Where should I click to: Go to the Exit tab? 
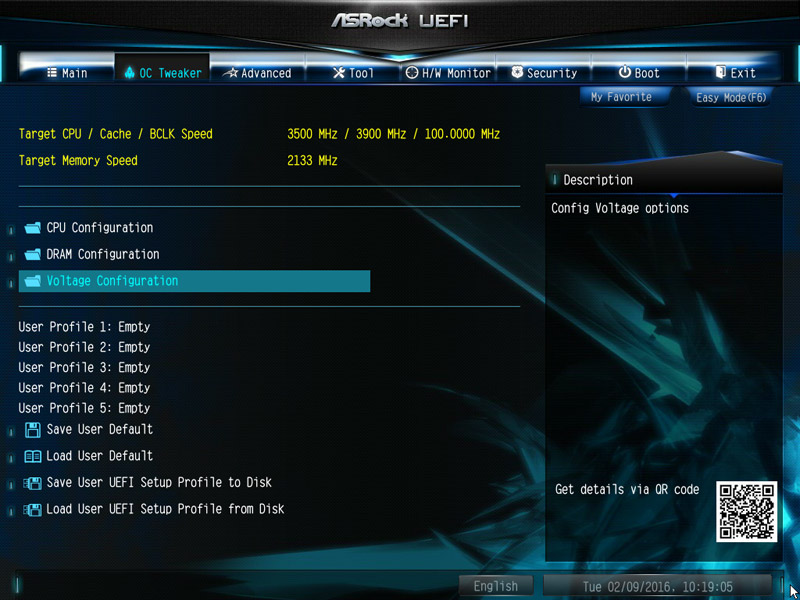[734, 73]
